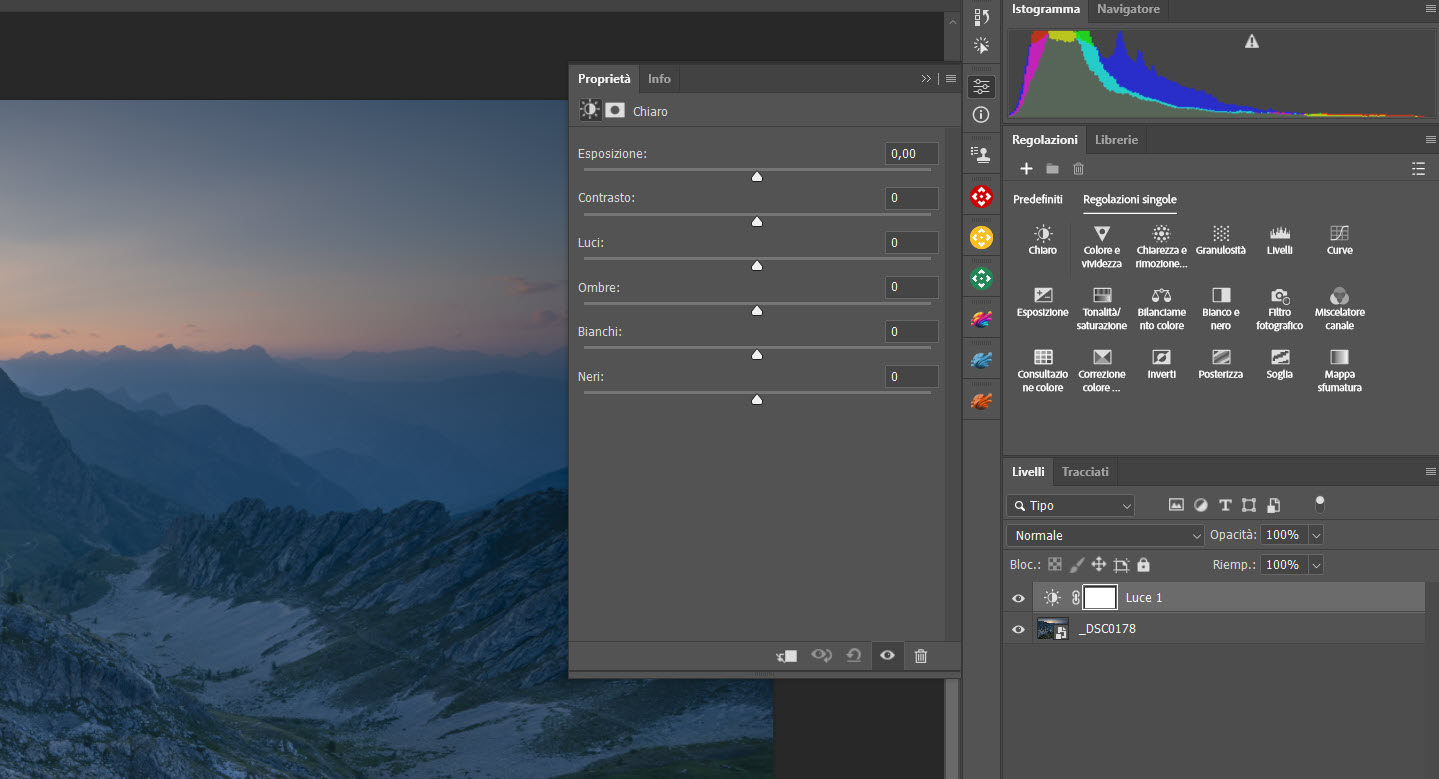Select the Predefiniti section
The height and width of the screenshot is (779, 1439).
(1038, 200)
